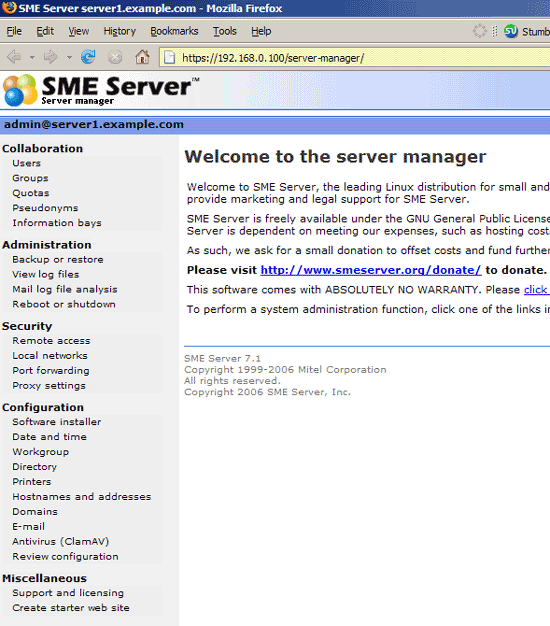Click the Security section heading
The width and height of the screenshot is (550, 626).
point(27,326)
